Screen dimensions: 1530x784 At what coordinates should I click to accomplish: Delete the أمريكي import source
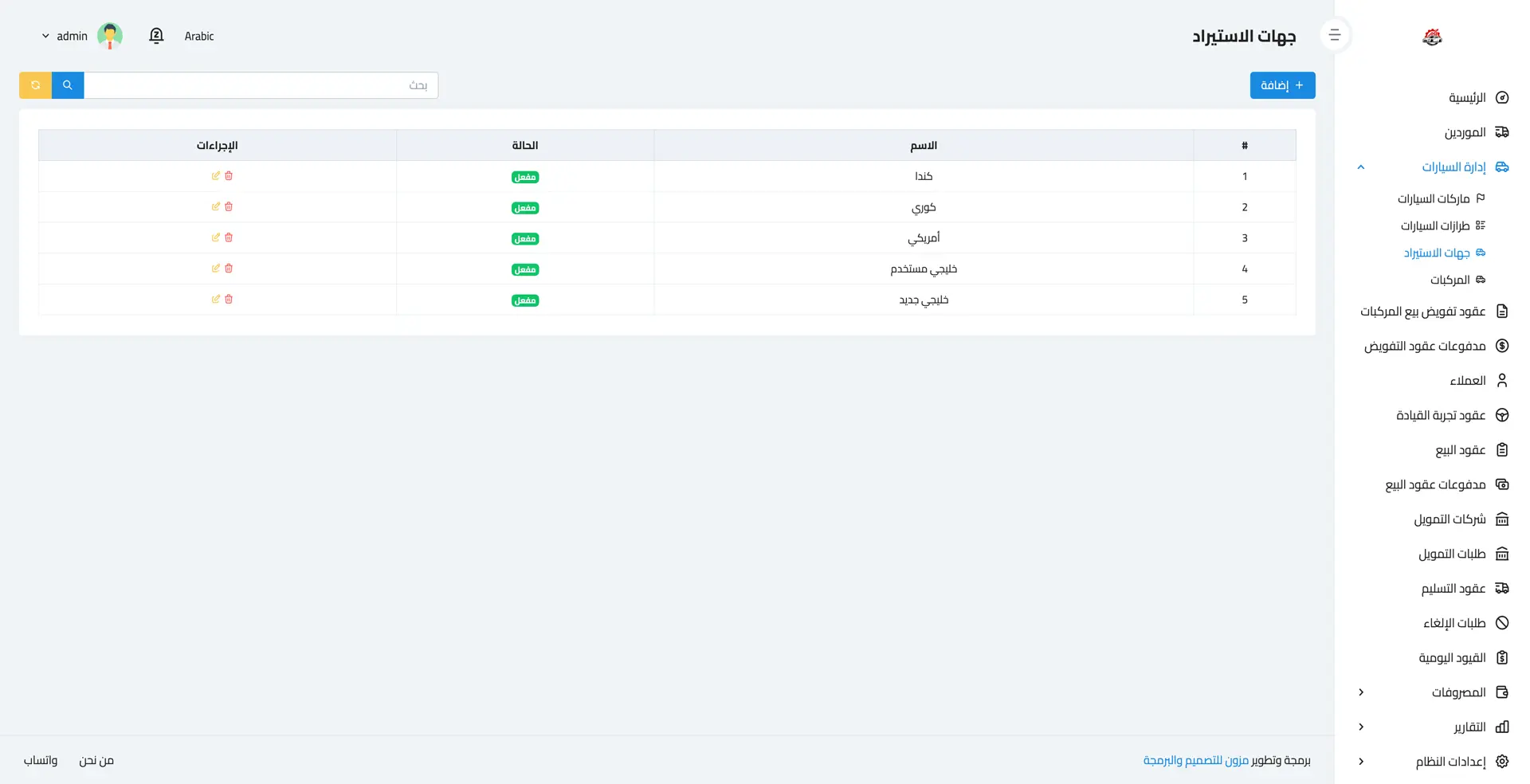[x=229, y=237]
